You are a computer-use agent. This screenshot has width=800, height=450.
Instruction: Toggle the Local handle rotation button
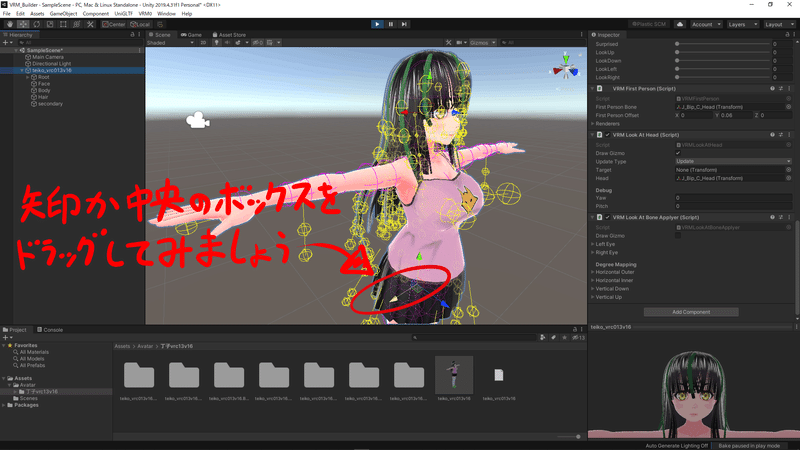coord(140,24)
